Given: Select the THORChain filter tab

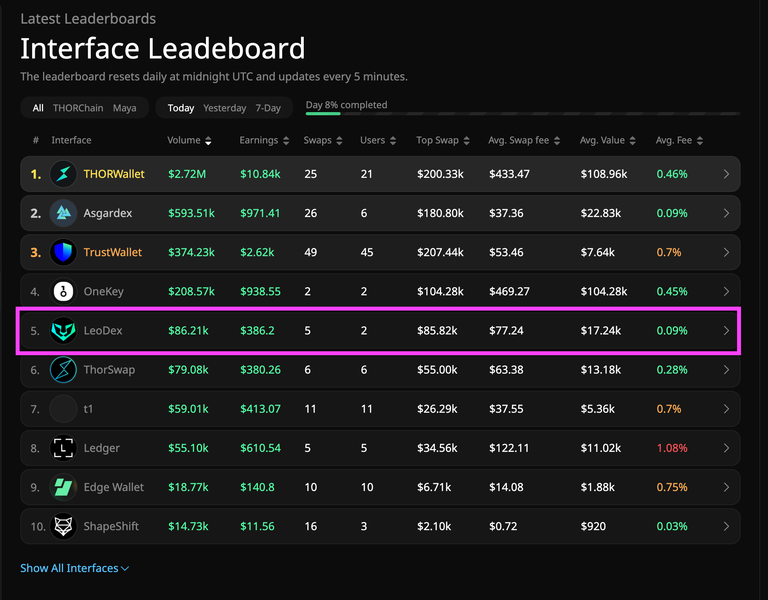Looking at the screenshot, I should (78, 108).
